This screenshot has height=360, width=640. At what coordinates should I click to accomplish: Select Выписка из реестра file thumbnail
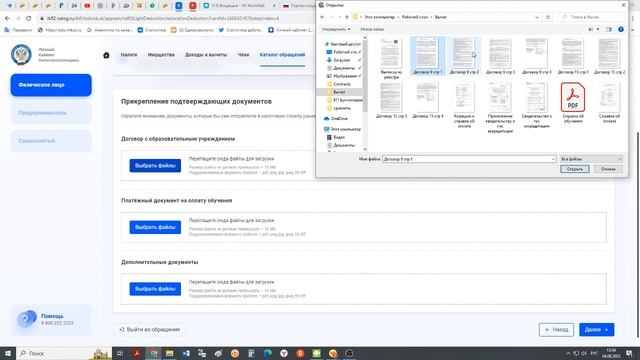391,58
